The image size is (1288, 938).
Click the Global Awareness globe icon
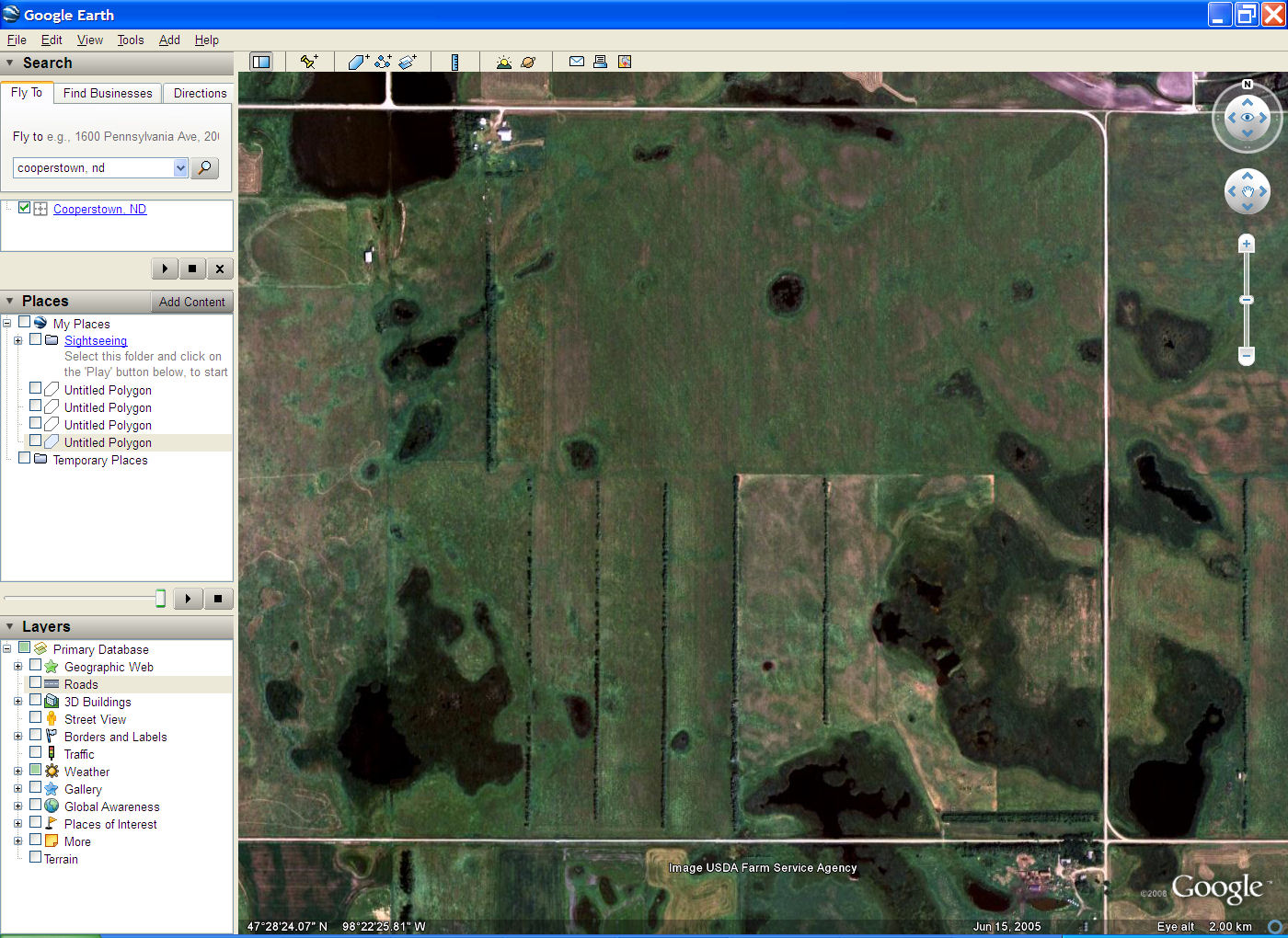pyautogui.click(x=52, y=806)
